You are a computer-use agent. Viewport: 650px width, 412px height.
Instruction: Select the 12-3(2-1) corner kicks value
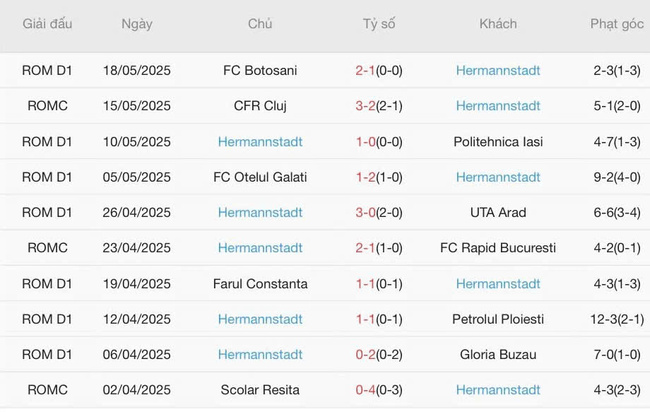point(617,319)
